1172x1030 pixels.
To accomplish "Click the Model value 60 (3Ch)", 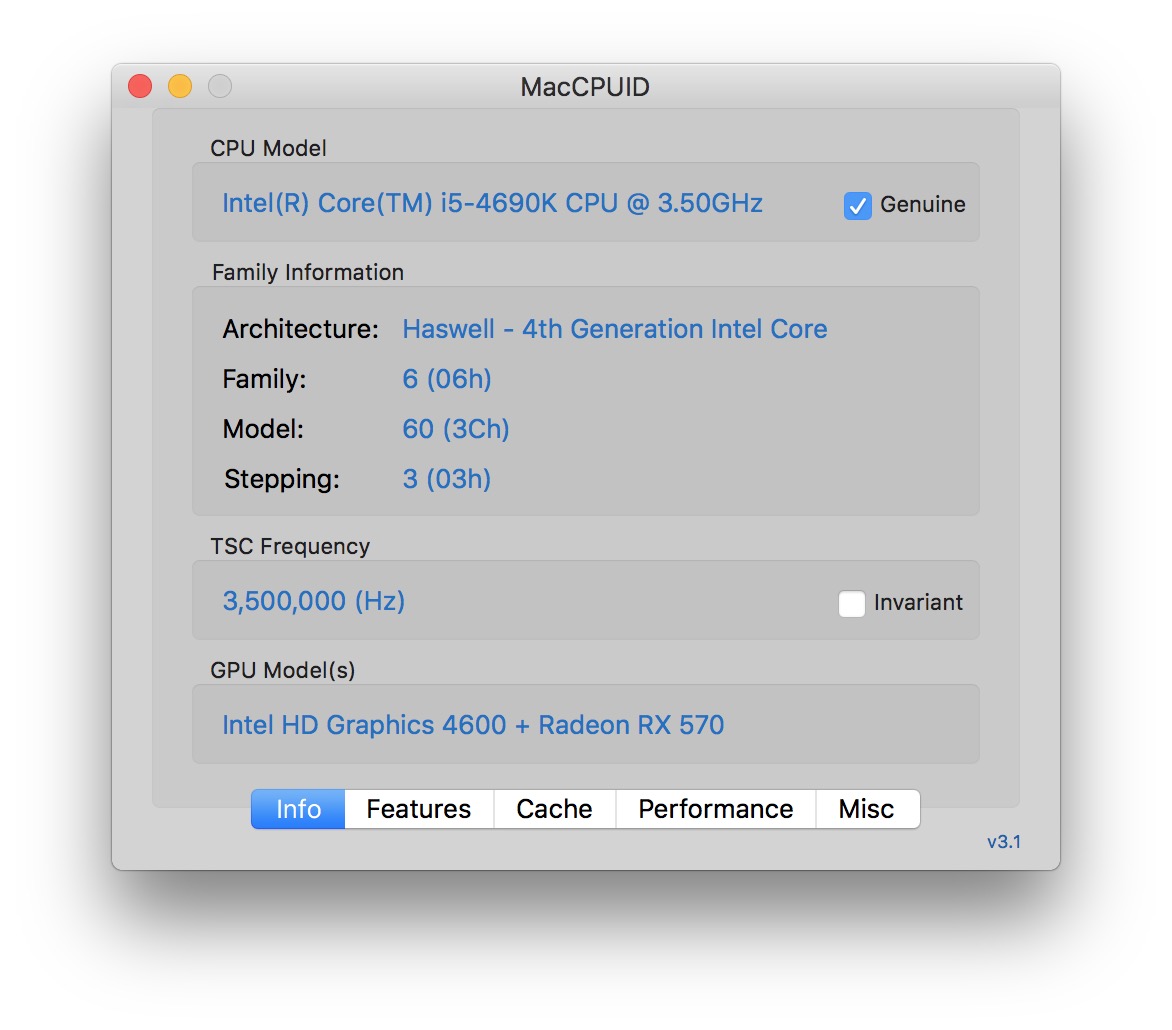I will click(x=456, y=429).
